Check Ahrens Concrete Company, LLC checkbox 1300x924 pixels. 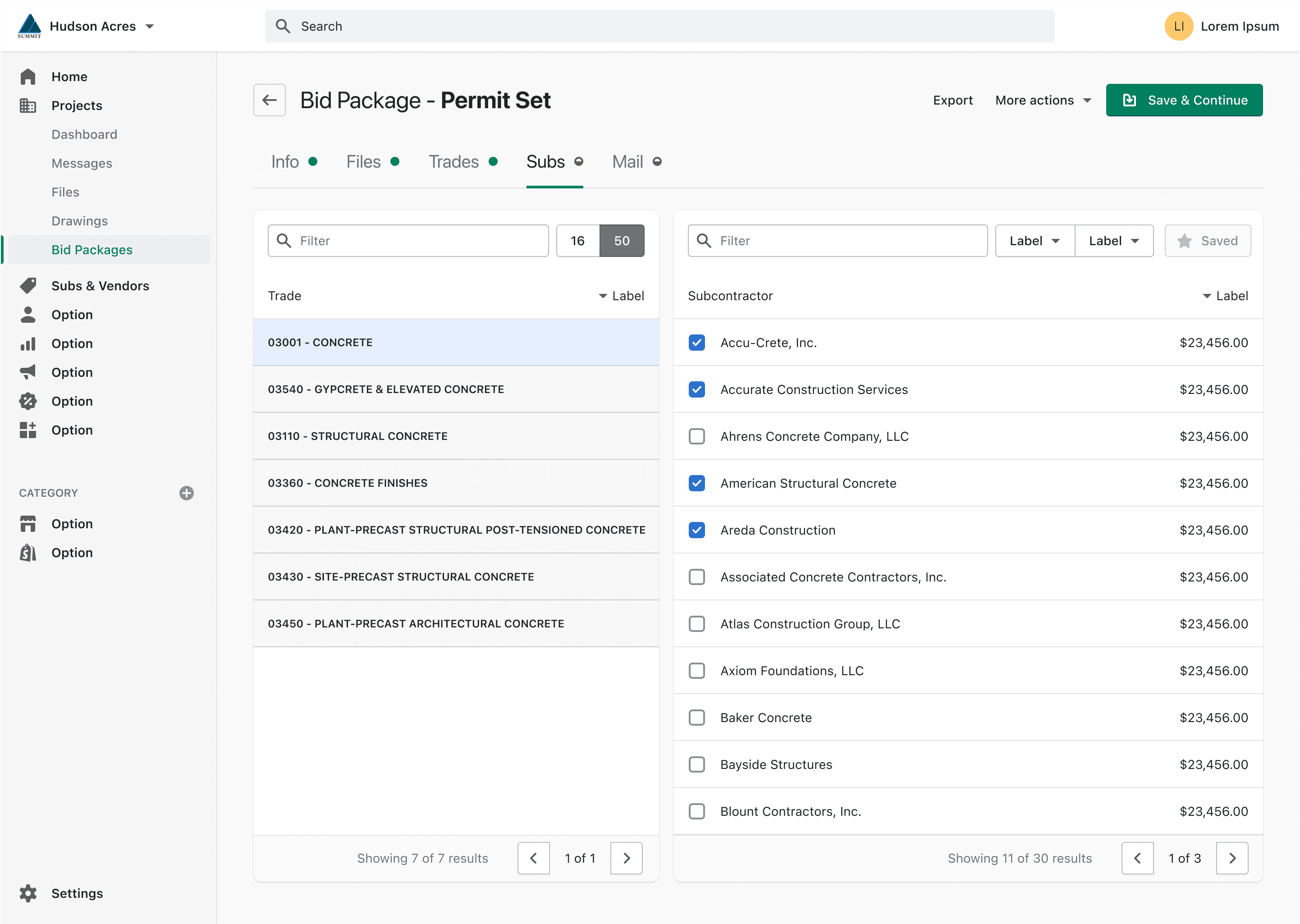coord(696,436)
